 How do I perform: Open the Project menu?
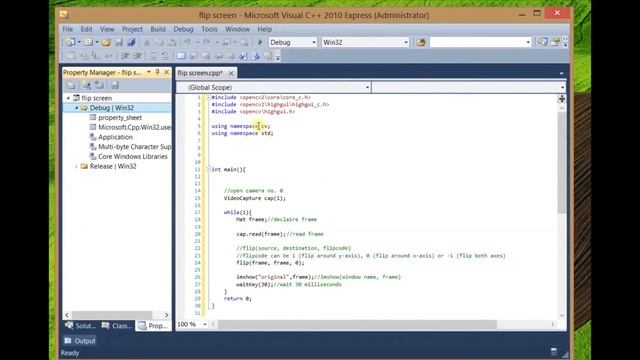click(132, 29)
